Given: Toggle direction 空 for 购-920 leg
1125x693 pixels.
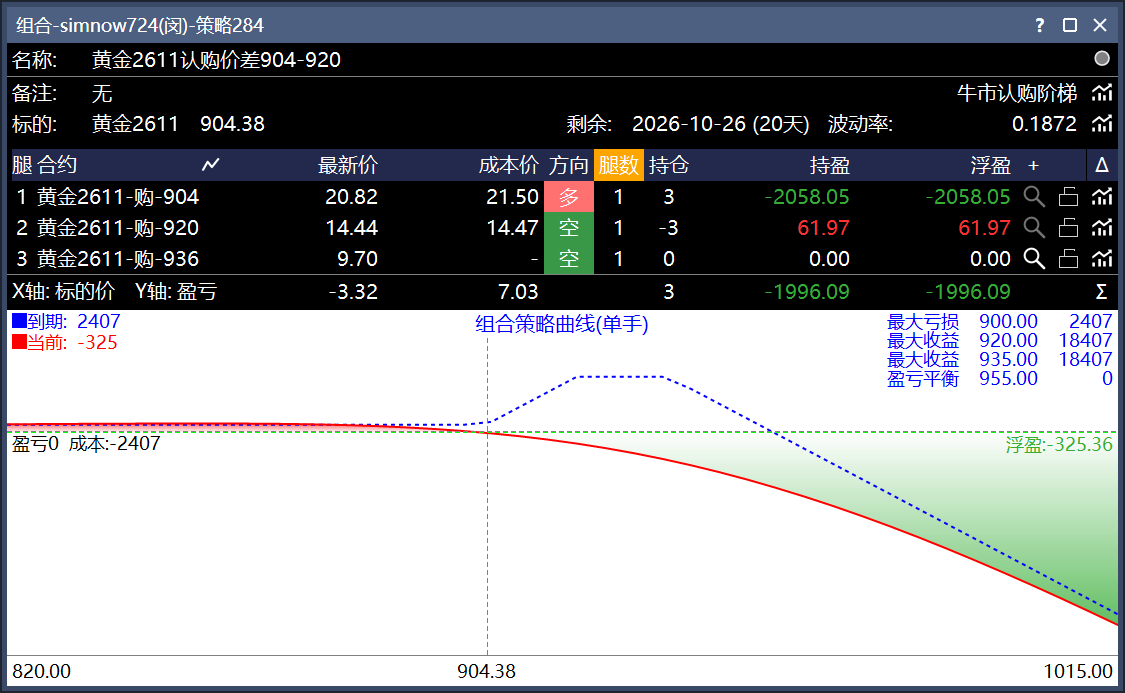Looking at the screenshot, I should coord(569,227).
